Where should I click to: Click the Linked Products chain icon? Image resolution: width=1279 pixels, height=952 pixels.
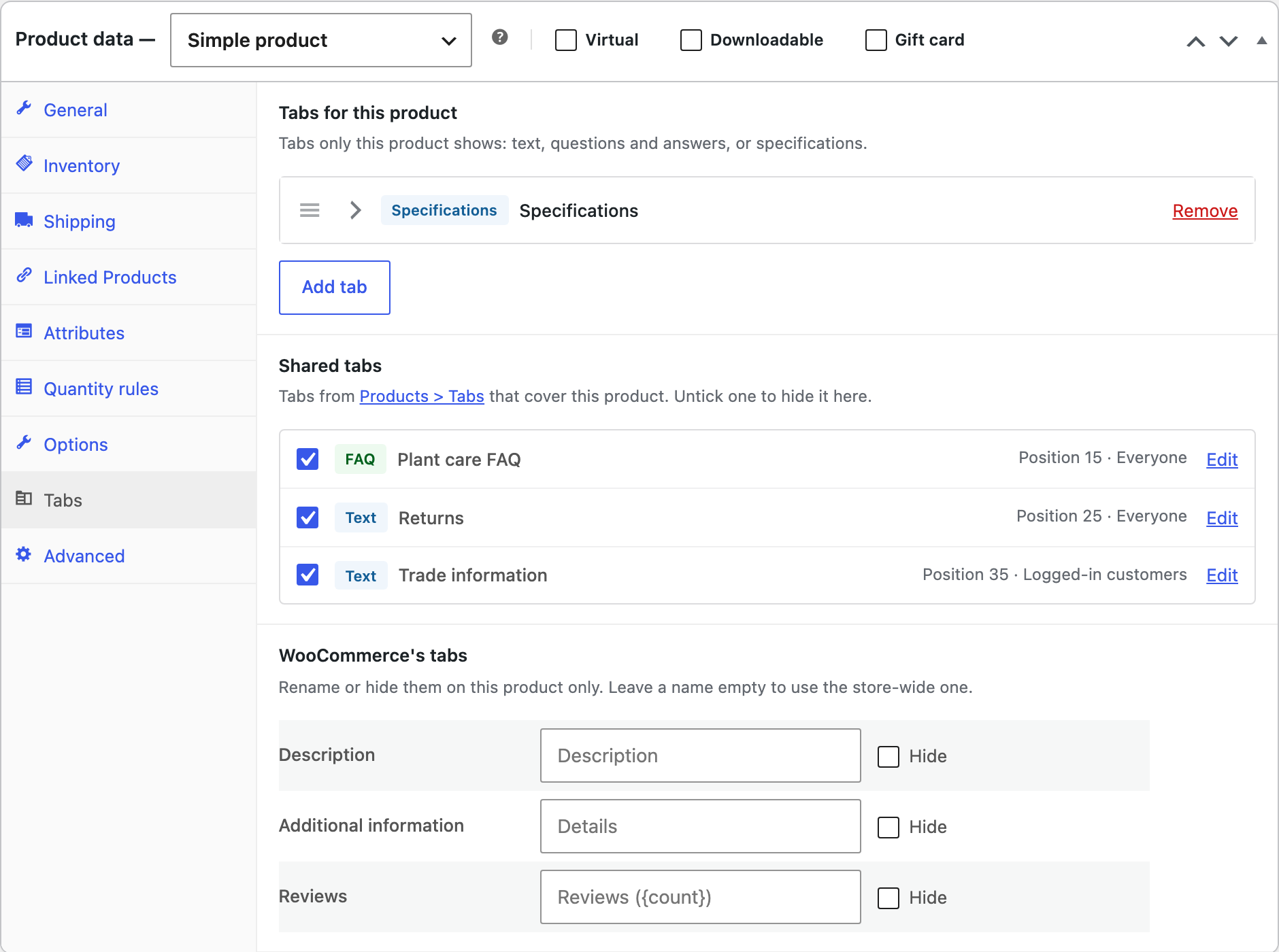(24, 275)
